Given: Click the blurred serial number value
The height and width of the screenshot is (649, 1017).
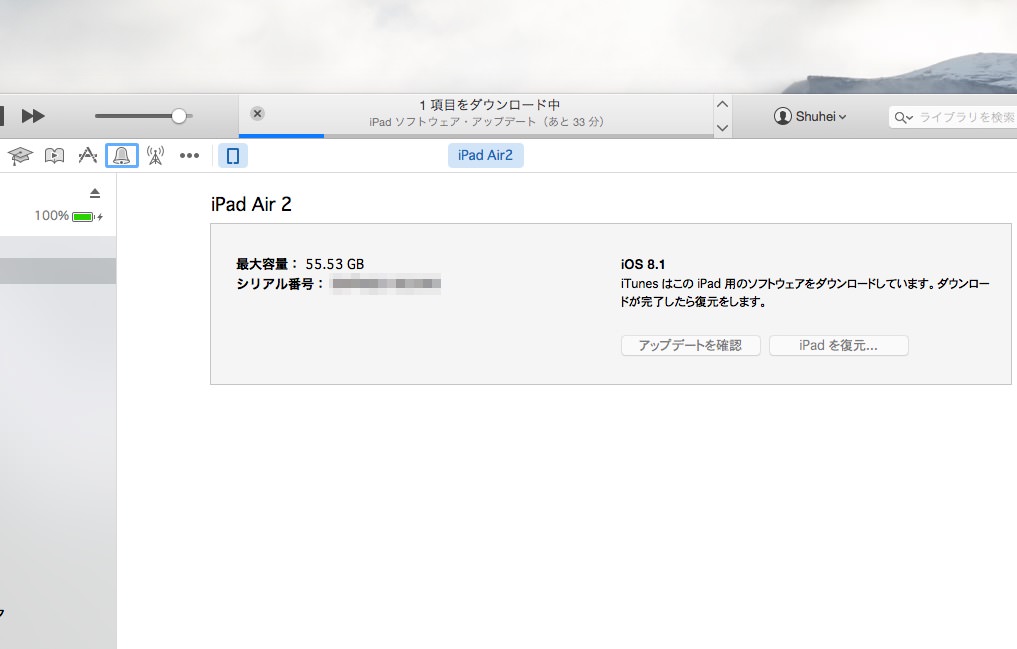Looking at the screenshot, I should click(x=387, y=284).
